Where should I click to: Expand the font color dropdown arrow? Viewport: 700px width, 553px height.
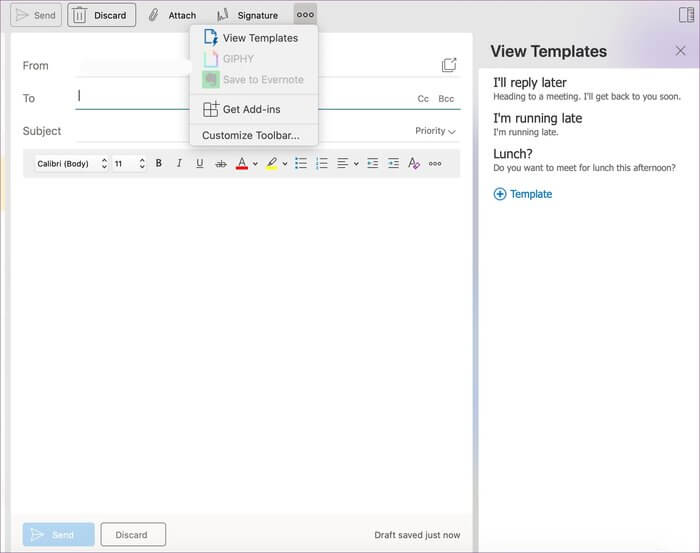[x=255, y=164]
